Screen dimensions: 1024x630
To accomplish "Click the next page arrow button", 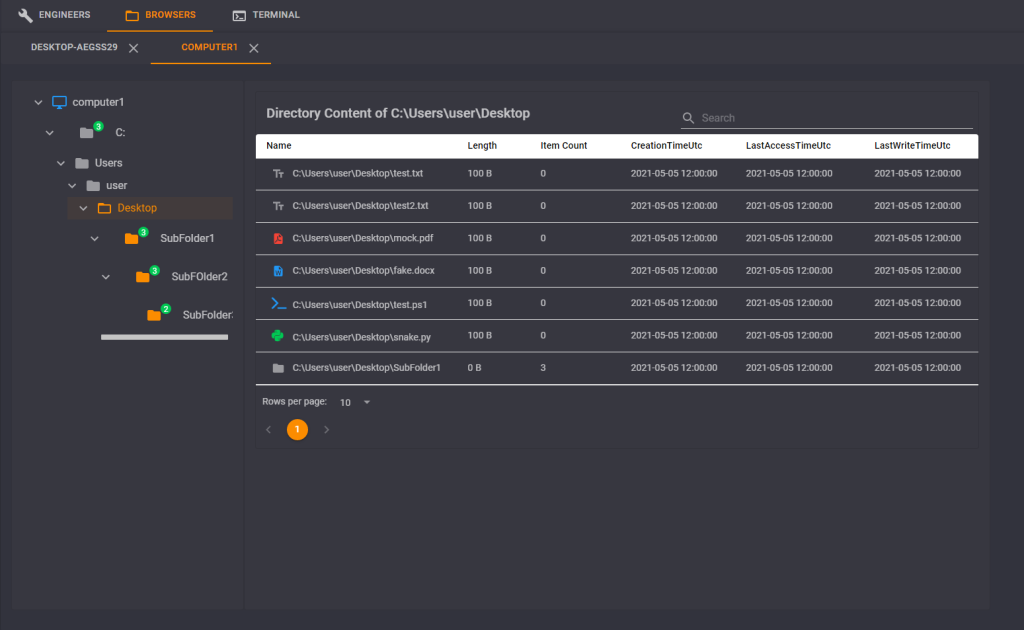I will [x=326, y=430].
